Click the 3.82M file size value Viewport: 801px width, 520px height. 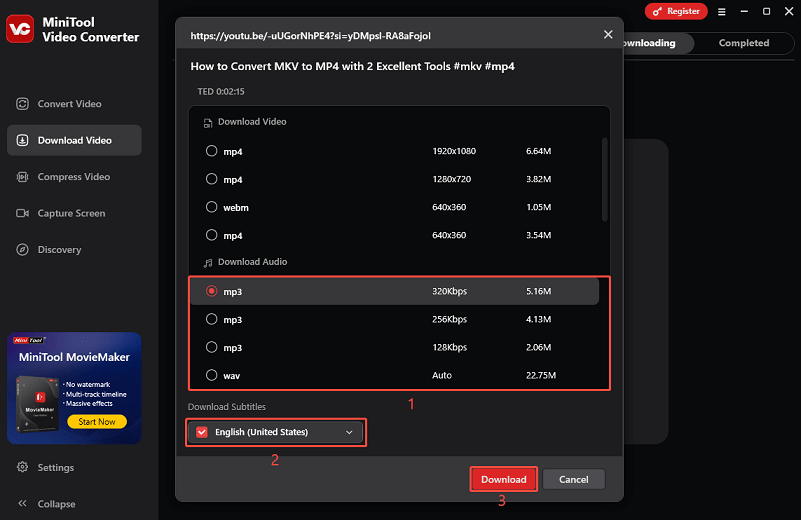point(538,179)
